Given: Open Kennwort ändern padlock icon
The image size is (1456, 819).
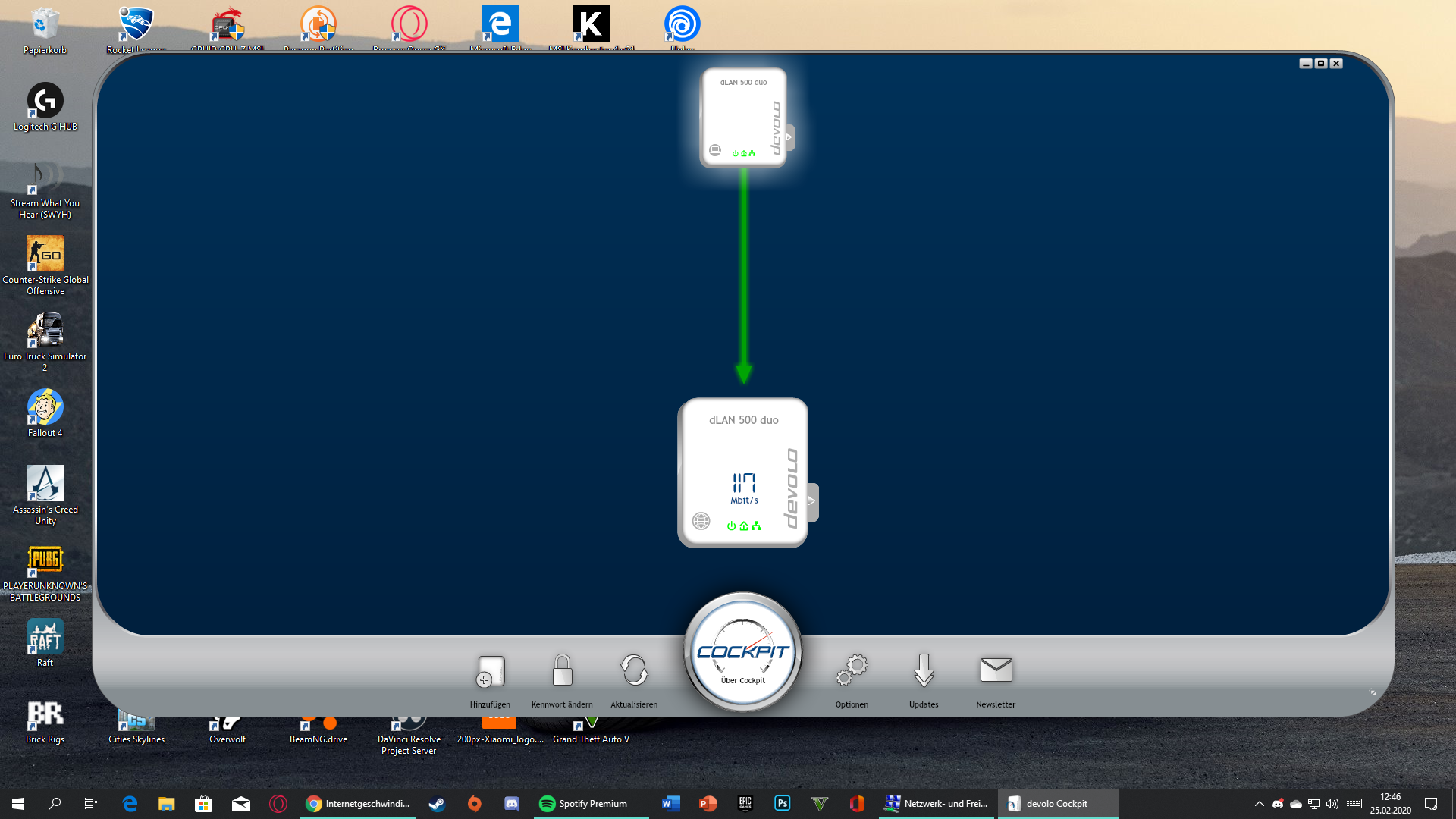Looking at the screenshot, I should [x=562, y=671].
